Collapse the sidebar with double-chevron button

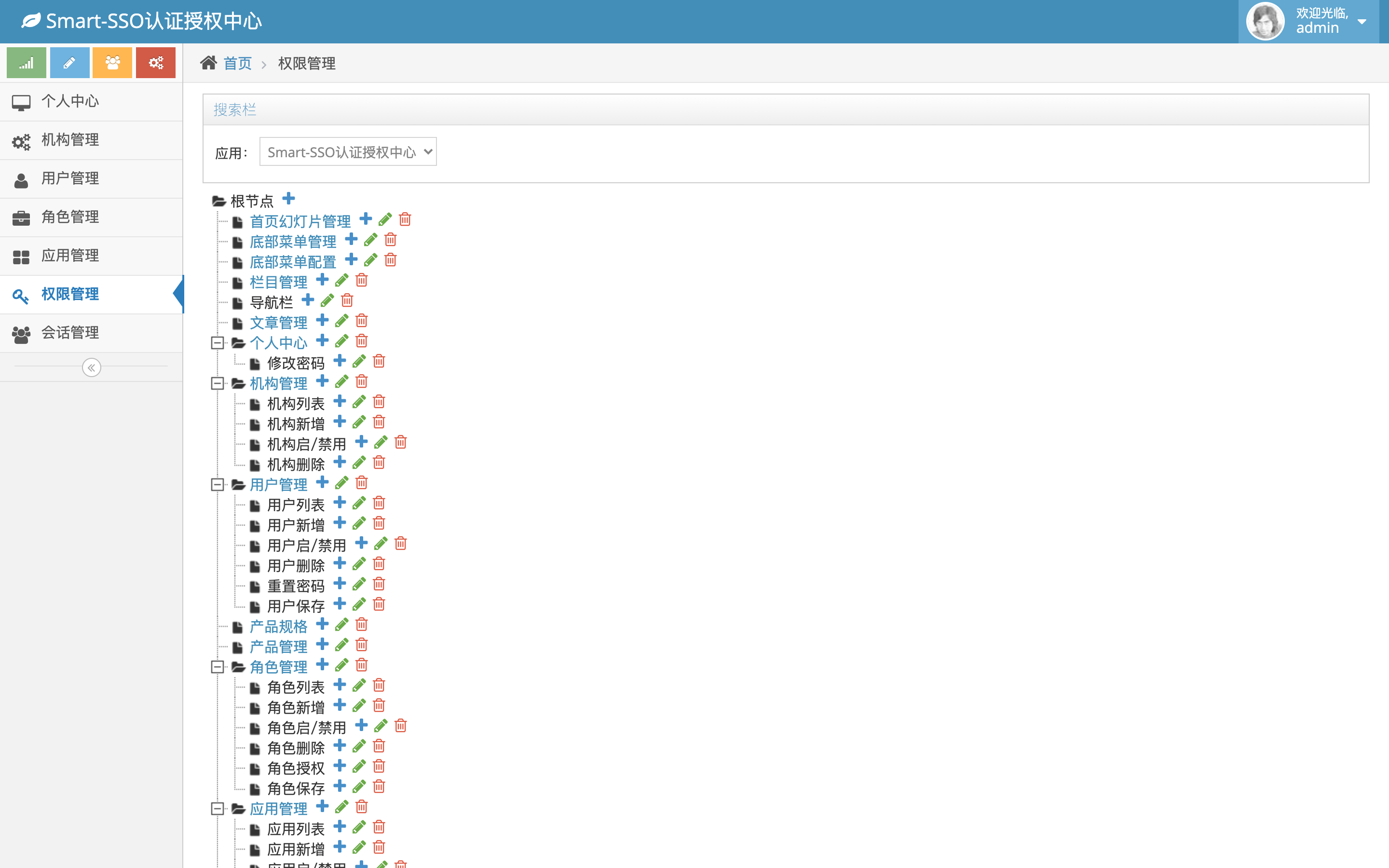click(x=91, y=367)
